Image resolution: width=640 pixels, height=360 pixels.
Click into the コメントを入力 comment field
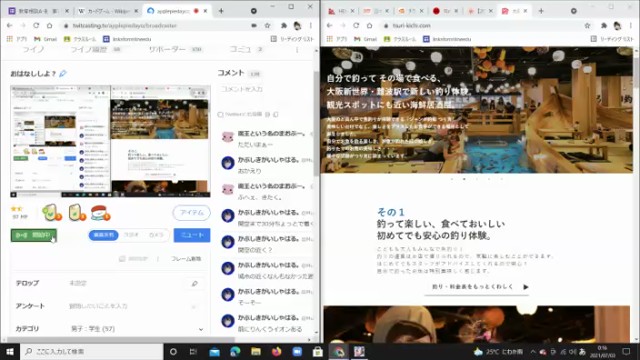264,89
